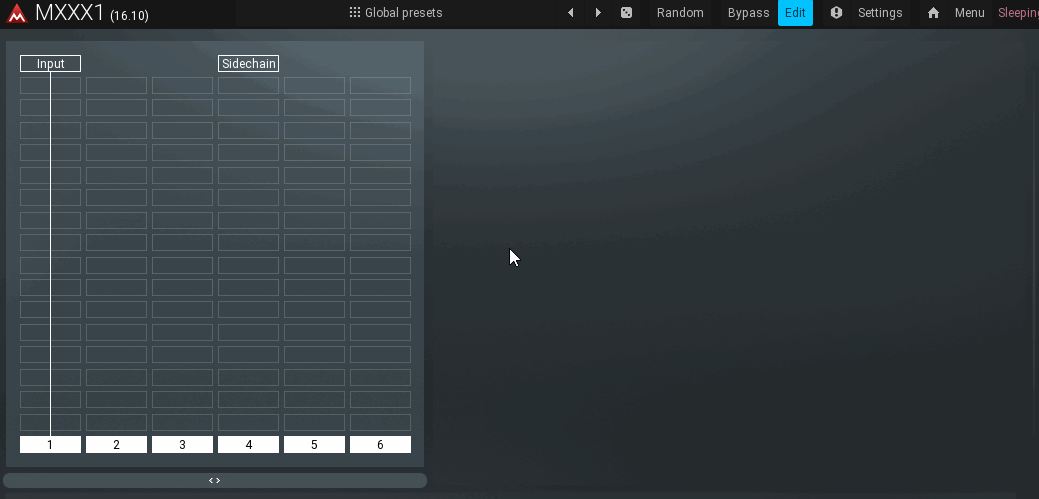This screenshot has width=1039, height=499.
Task: Go to previous preset arrow
Action: pyautogui.click(x=571, y=13)
